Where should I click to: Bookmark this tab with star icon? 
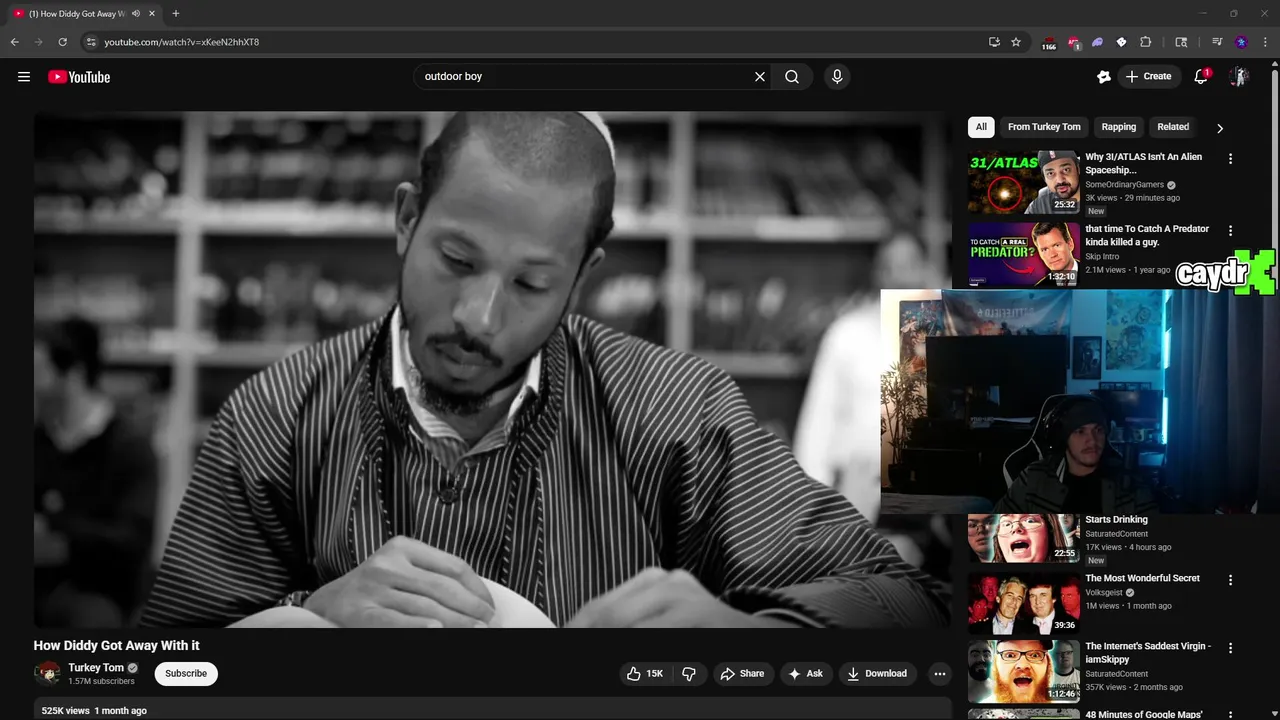tap(1016, 42)
